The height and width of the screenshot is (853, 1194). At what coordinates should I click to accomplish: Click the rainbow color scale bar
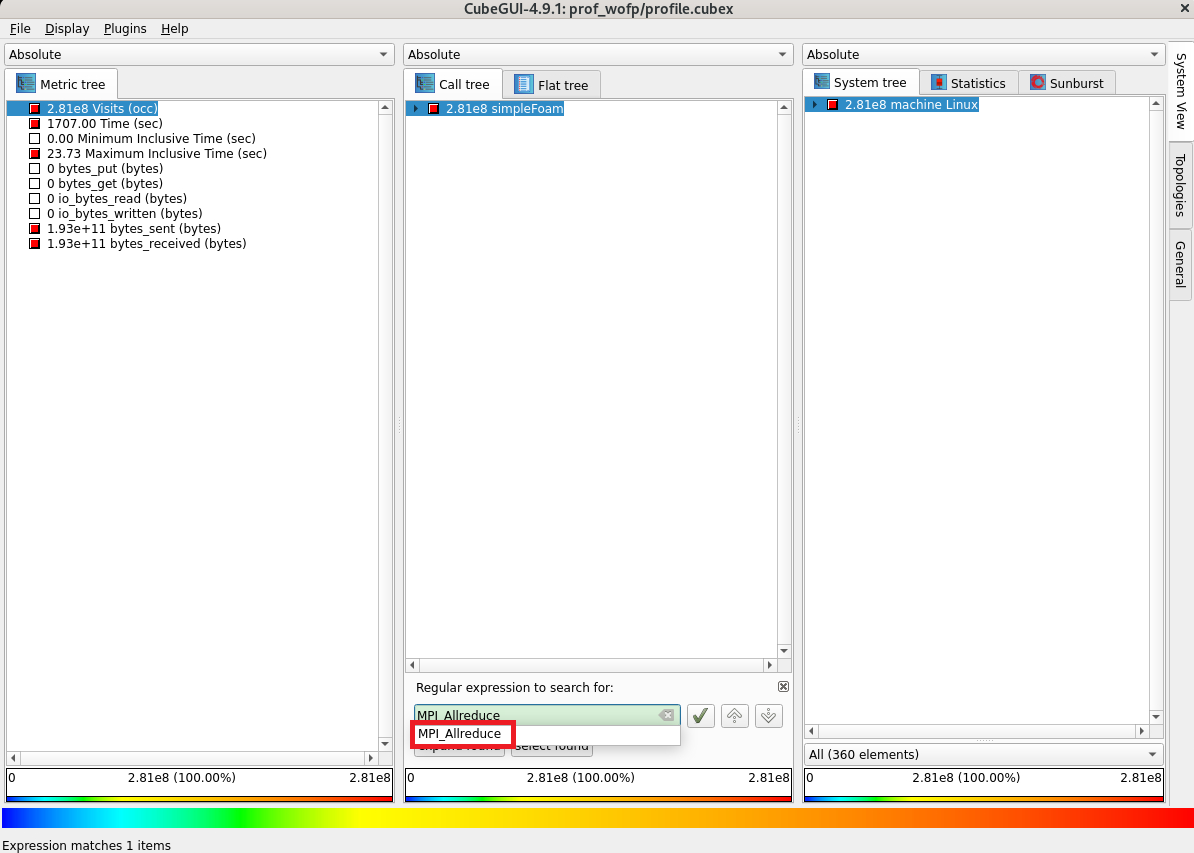(x=596, y=818)
